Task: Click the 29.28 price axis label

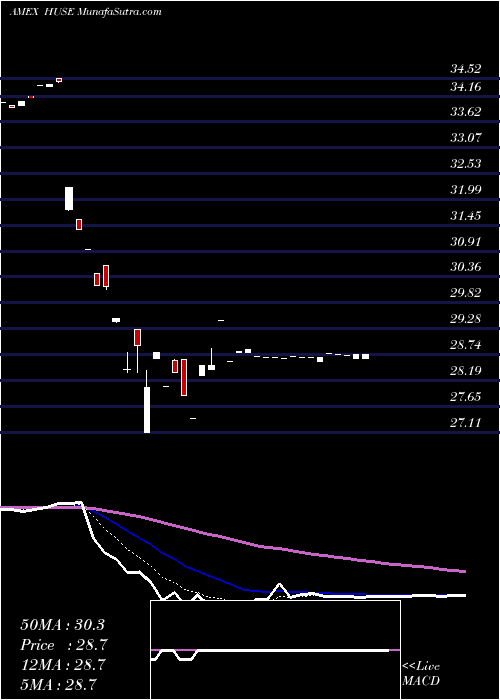Action: pos(466,319)
